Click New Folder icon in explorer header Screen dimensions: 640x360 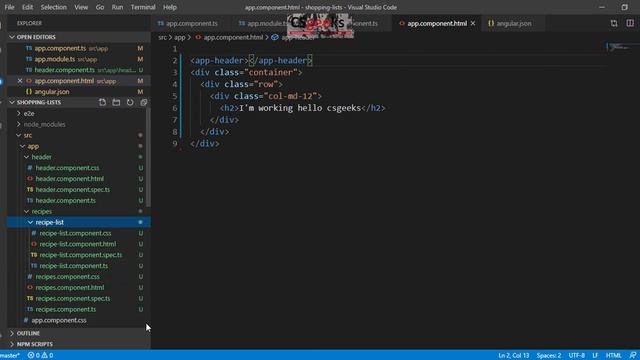coord(116,102)
